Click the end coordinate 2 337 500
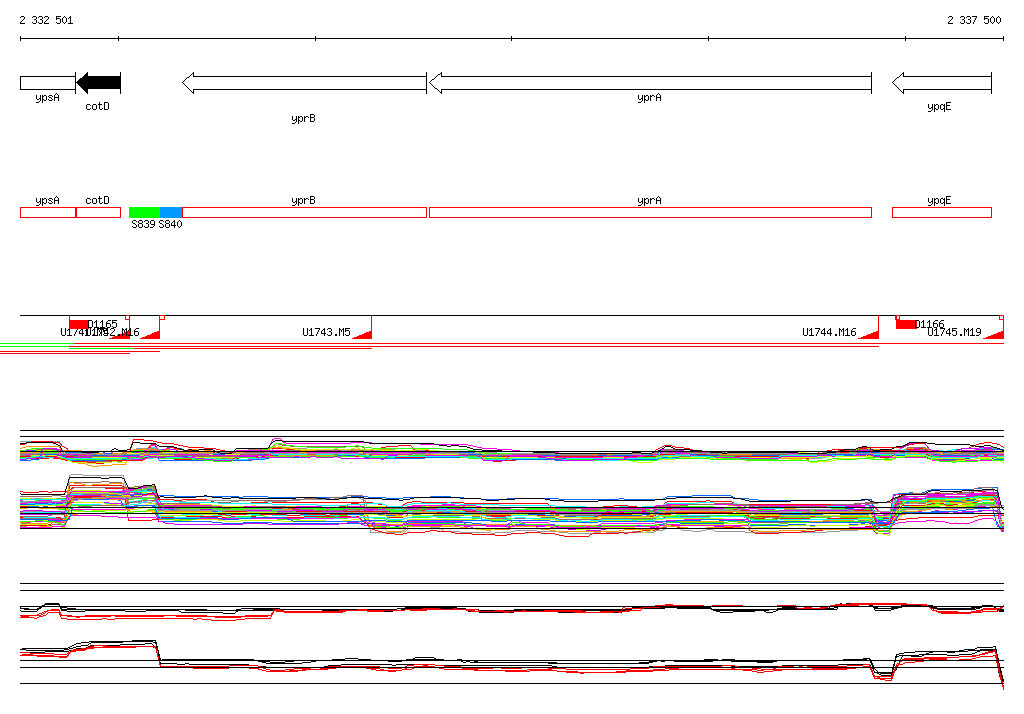The height and width of the screenshot is (714, 1024). coord(974,20)
